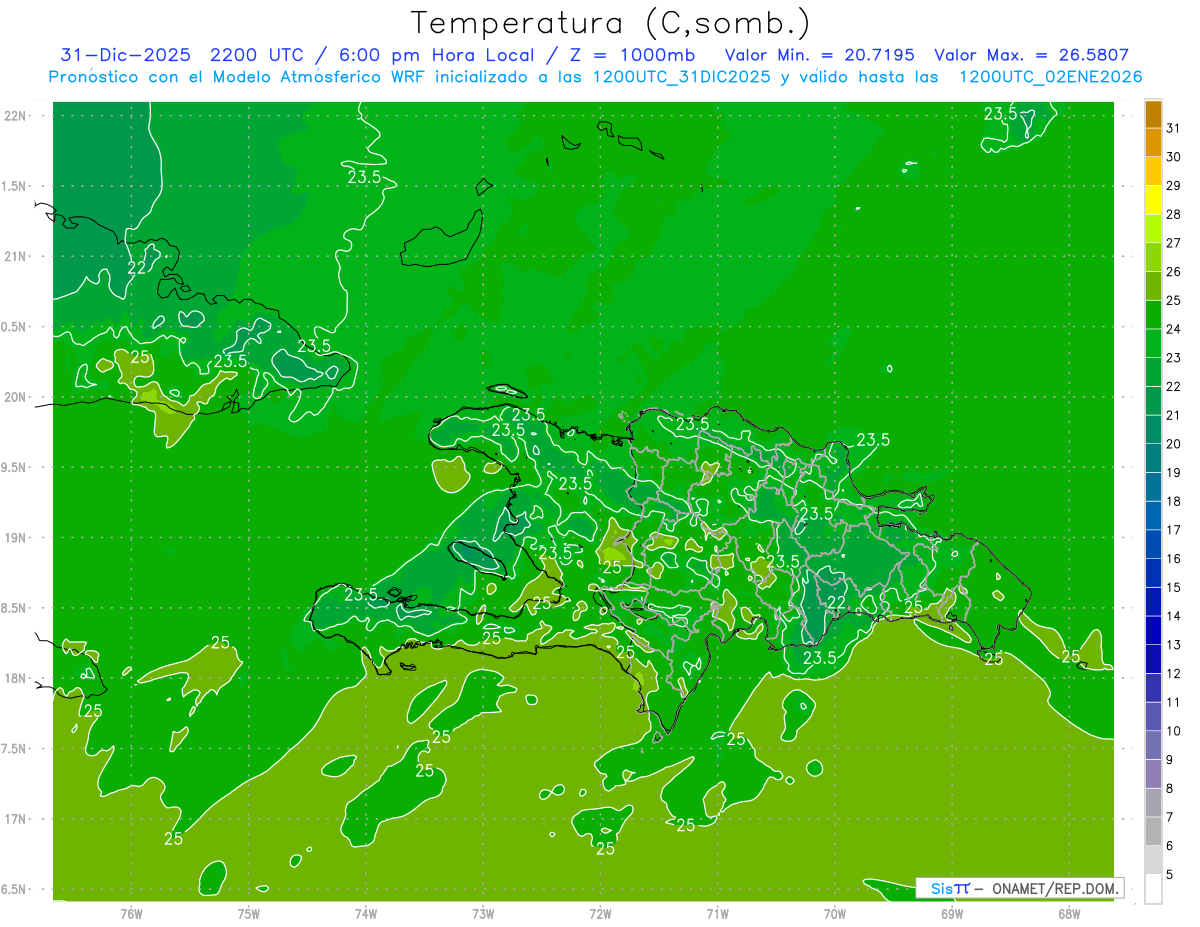Click the "8.5N" latitude axis label
The width and height of the screenshot is (1200, 927).
point(14,608)
